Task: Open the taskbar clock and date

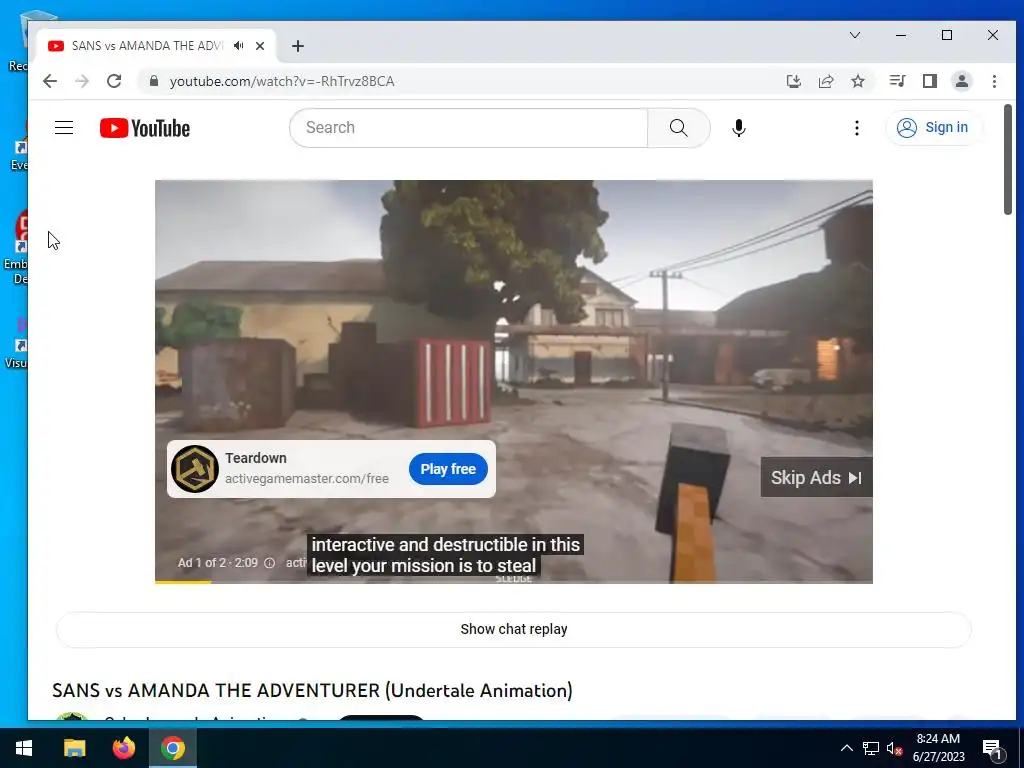Action: (x=938, y=748)
